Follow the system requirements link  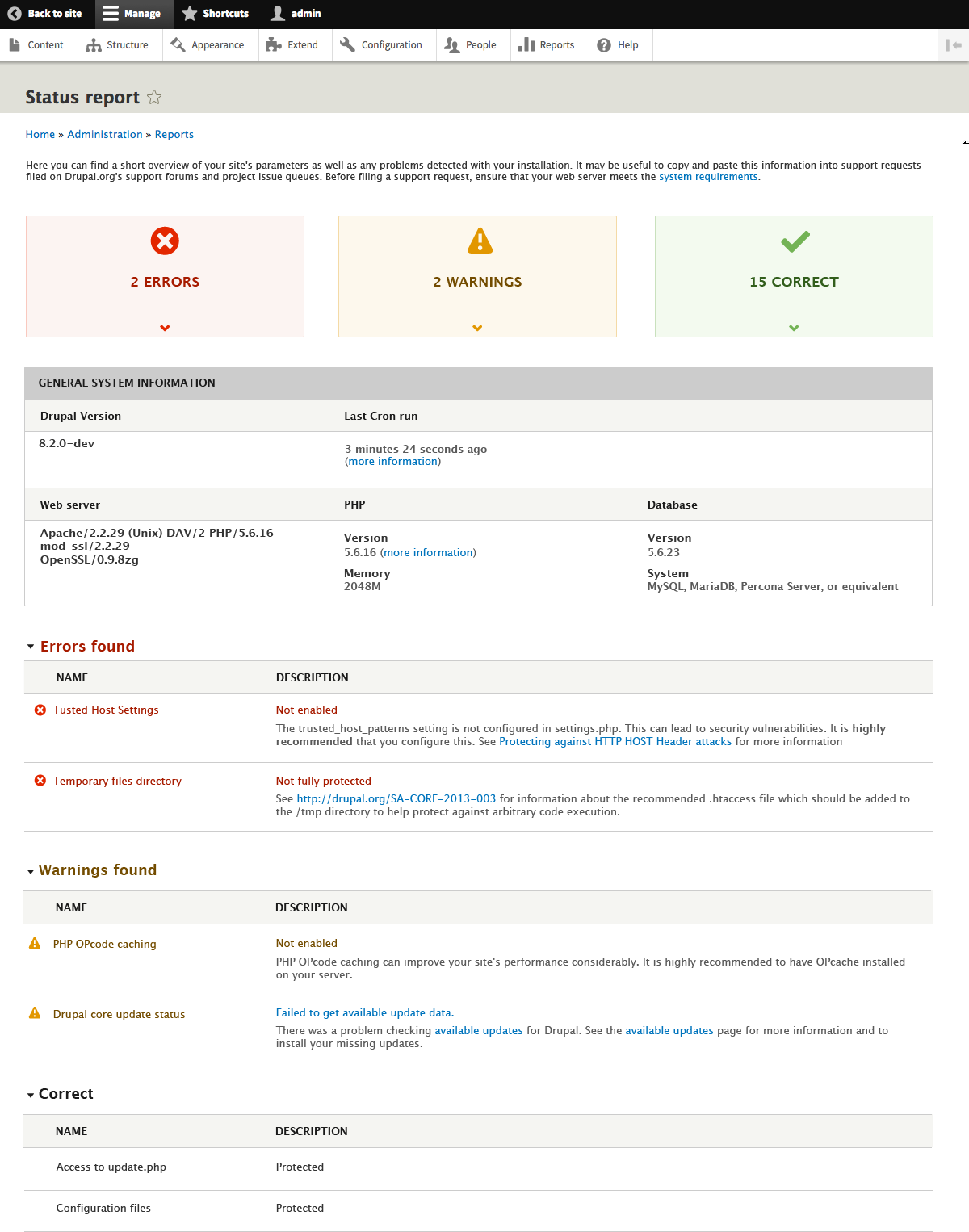pos(708,177)
